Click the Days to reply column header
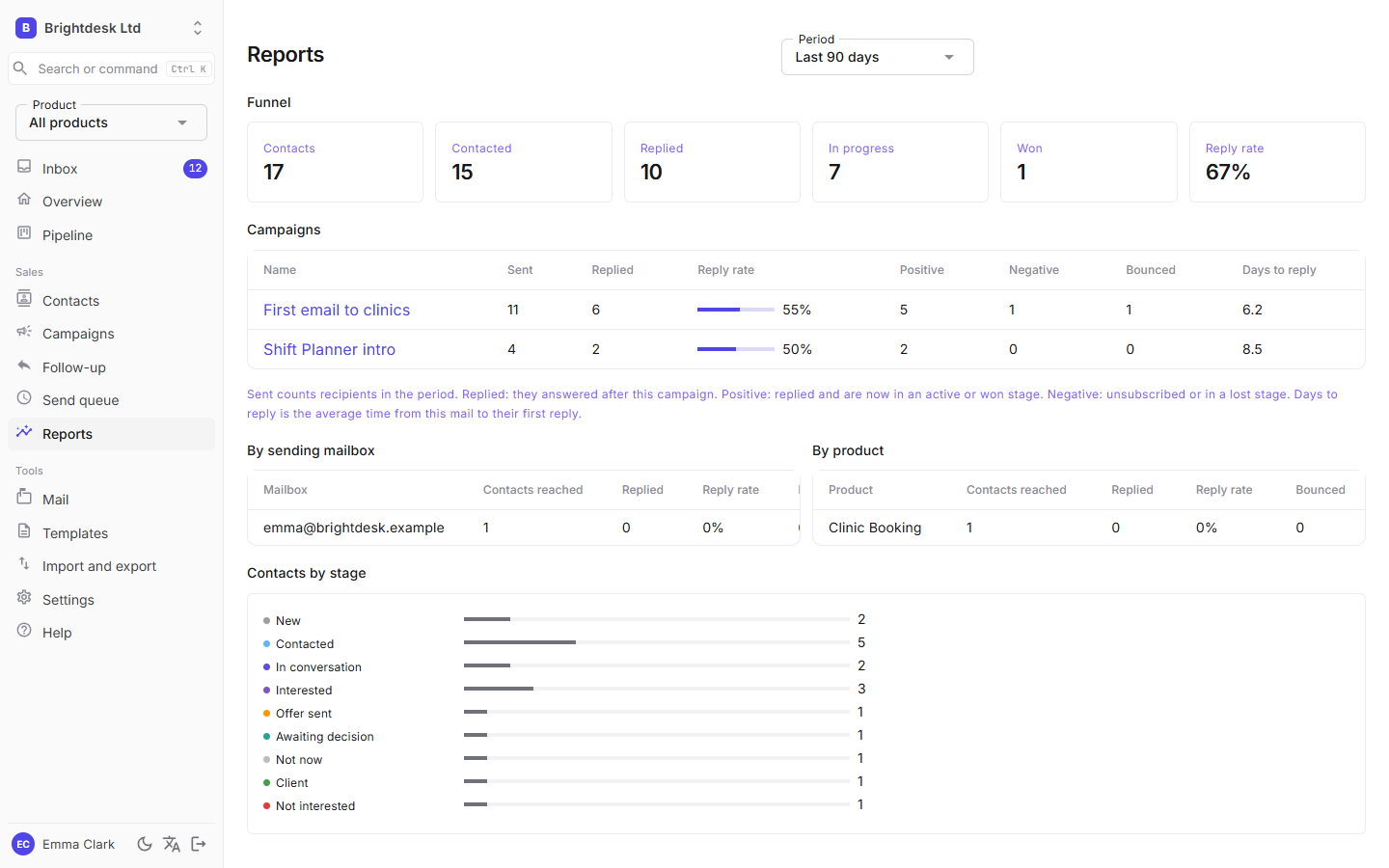1389x868 pixels. pos(1279,270)
